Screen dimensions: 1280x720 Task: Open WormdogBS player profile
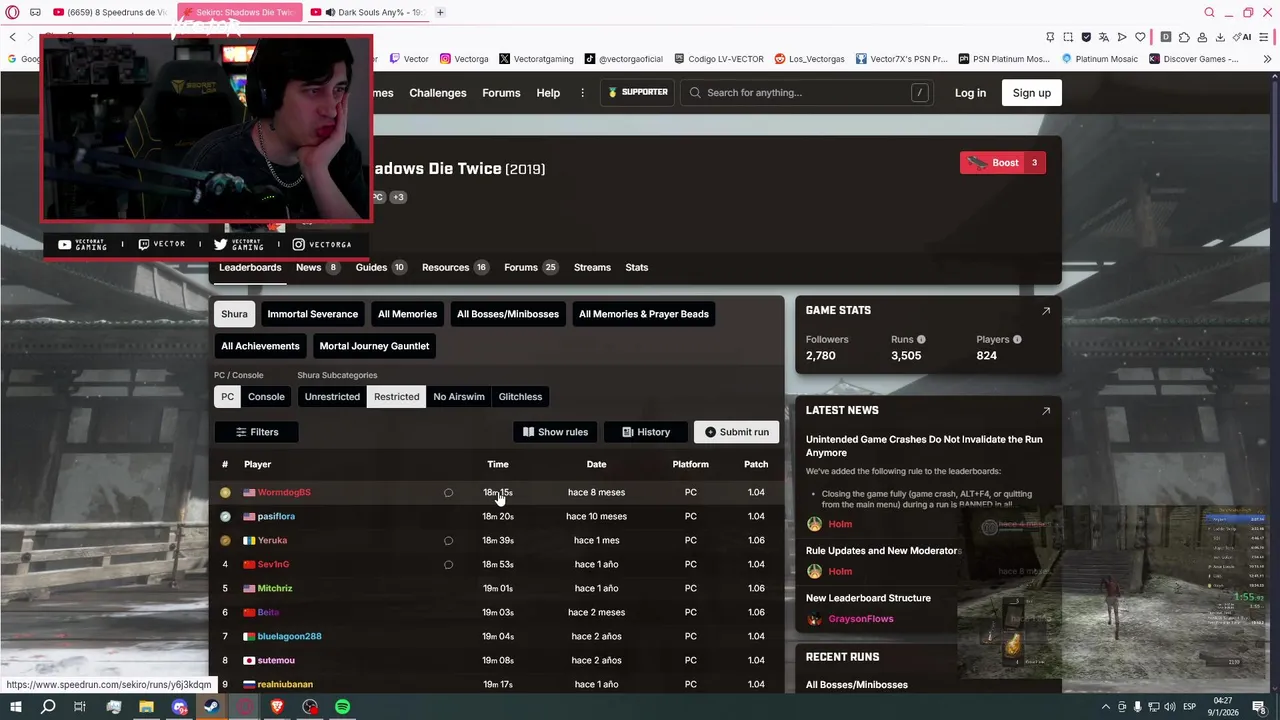tap(284, 492)
